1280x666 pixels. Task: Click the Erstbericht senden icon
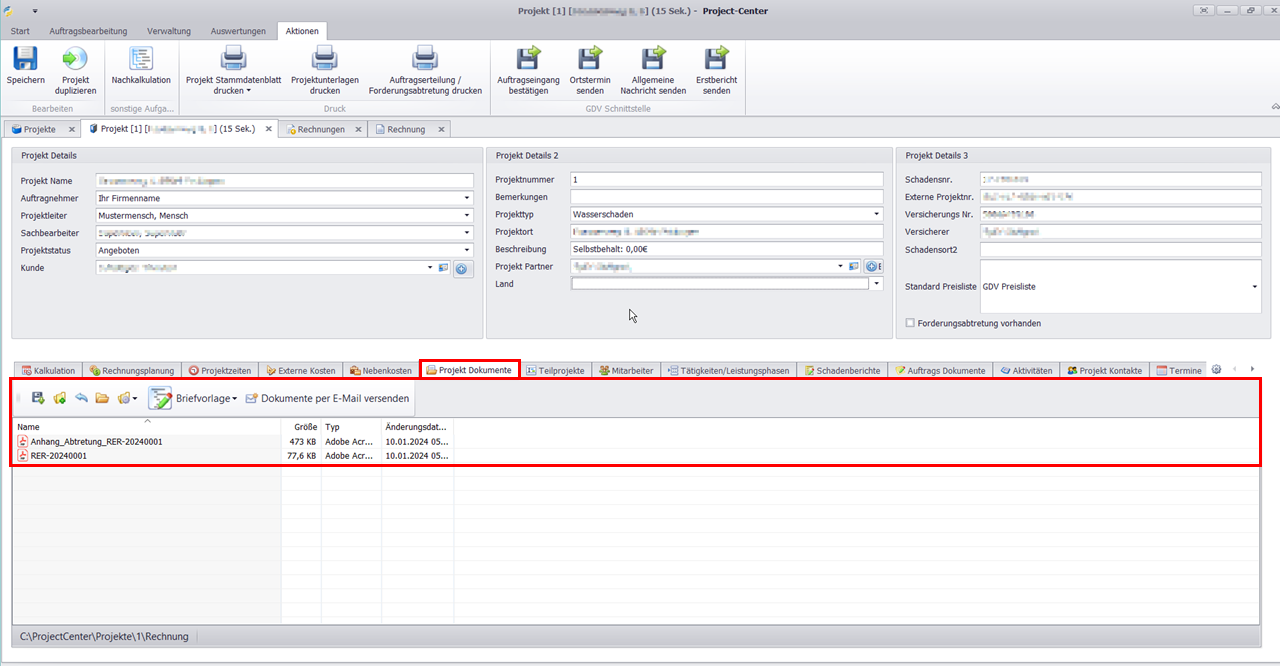pos(716,59)
